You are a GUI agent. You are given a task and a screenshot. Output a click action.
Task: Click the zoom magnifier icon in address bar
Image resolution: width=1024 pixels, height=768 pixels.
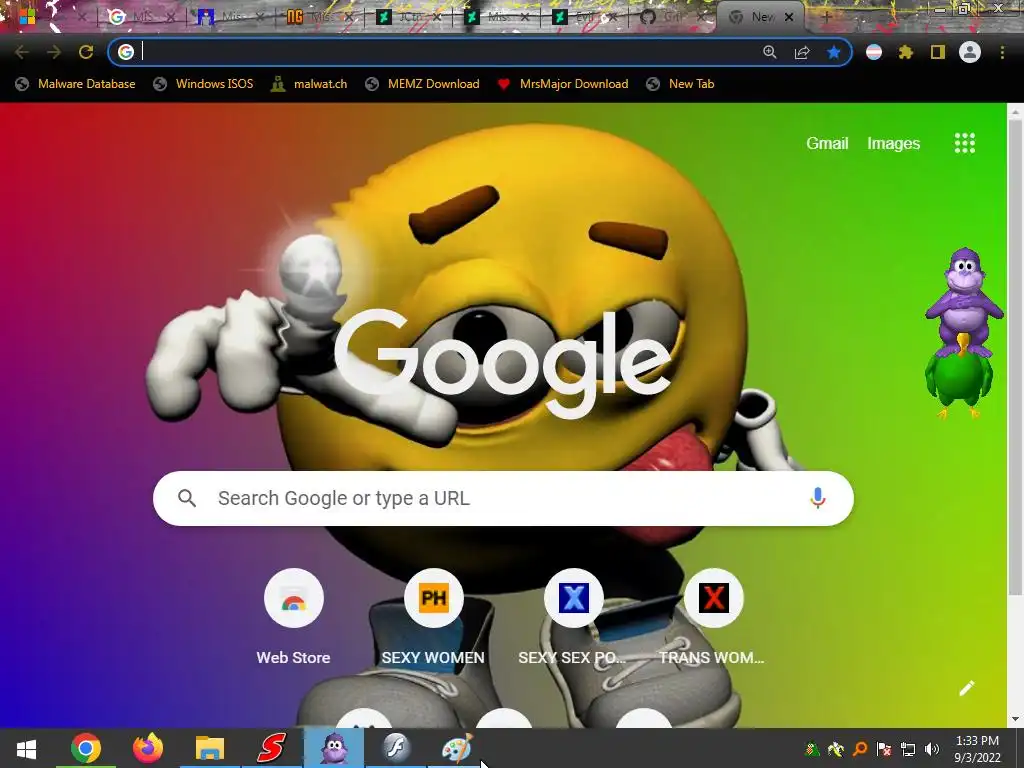tap(770, 52)
